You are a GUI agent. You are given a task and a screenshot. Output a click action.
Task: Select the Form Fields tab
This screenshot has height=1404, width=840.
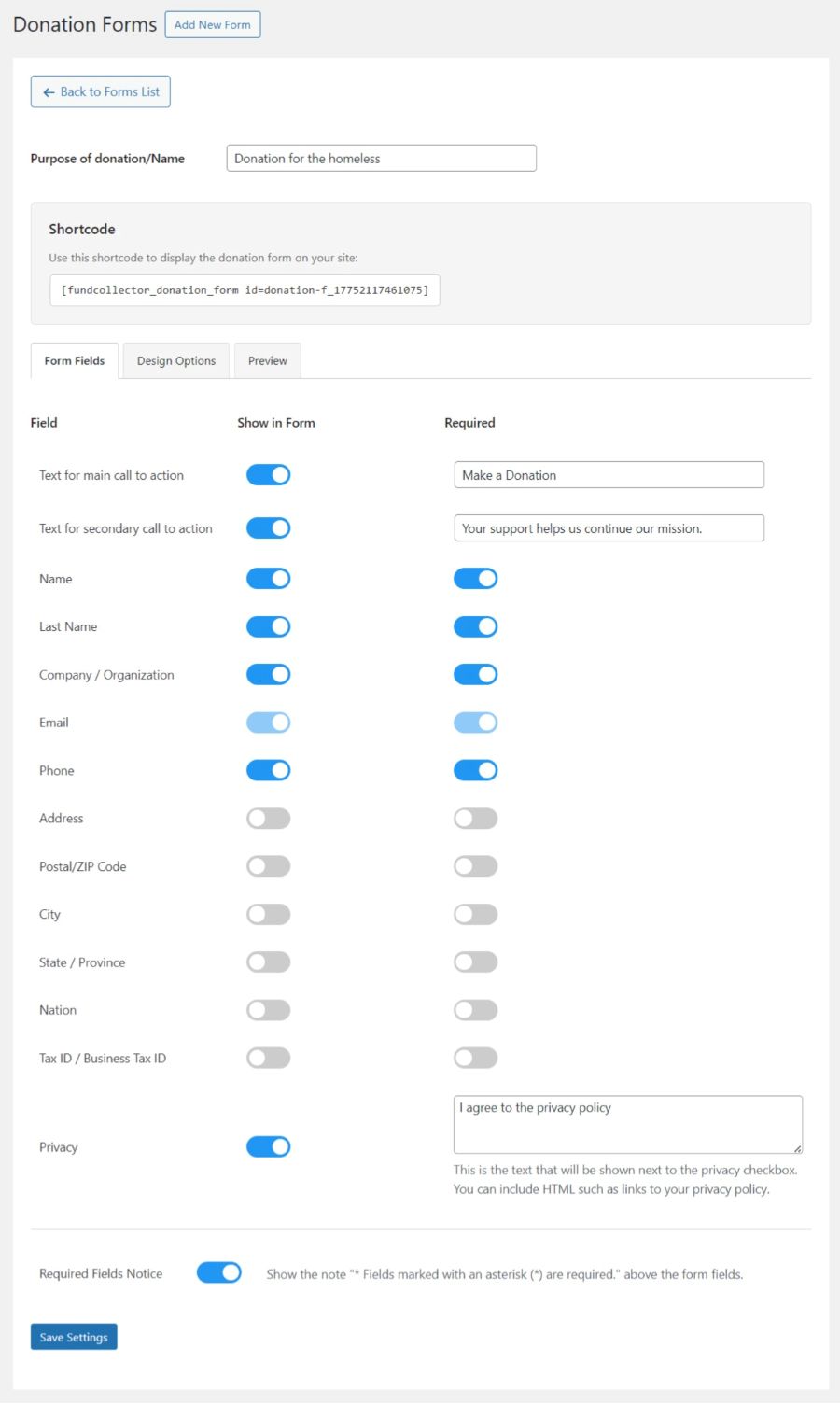(74, 360)
